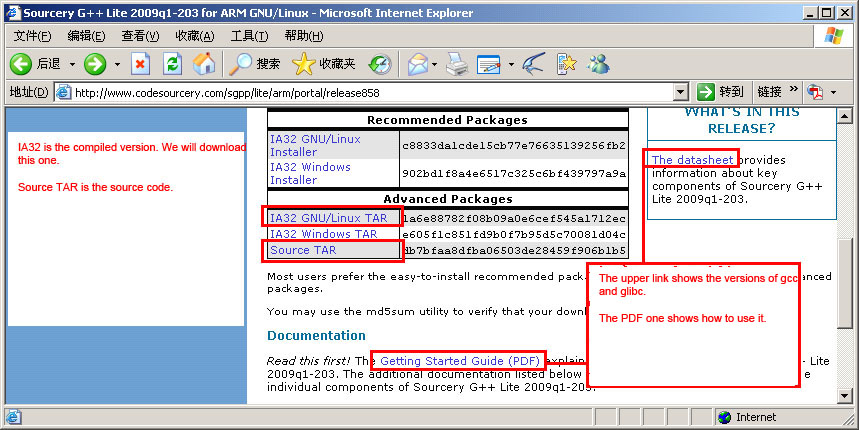The image size is (859, 430).
Task: Click the Mail envelope icon
Action: pos(417,64)
